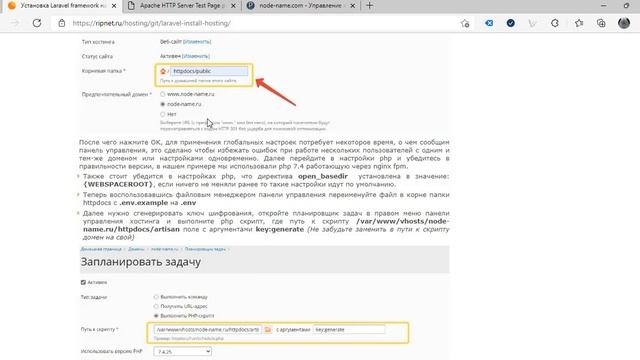This screenshot has width=640, height=360.
Task: Click Изменить link next to Активен status
Action: (x=196, y=56)
